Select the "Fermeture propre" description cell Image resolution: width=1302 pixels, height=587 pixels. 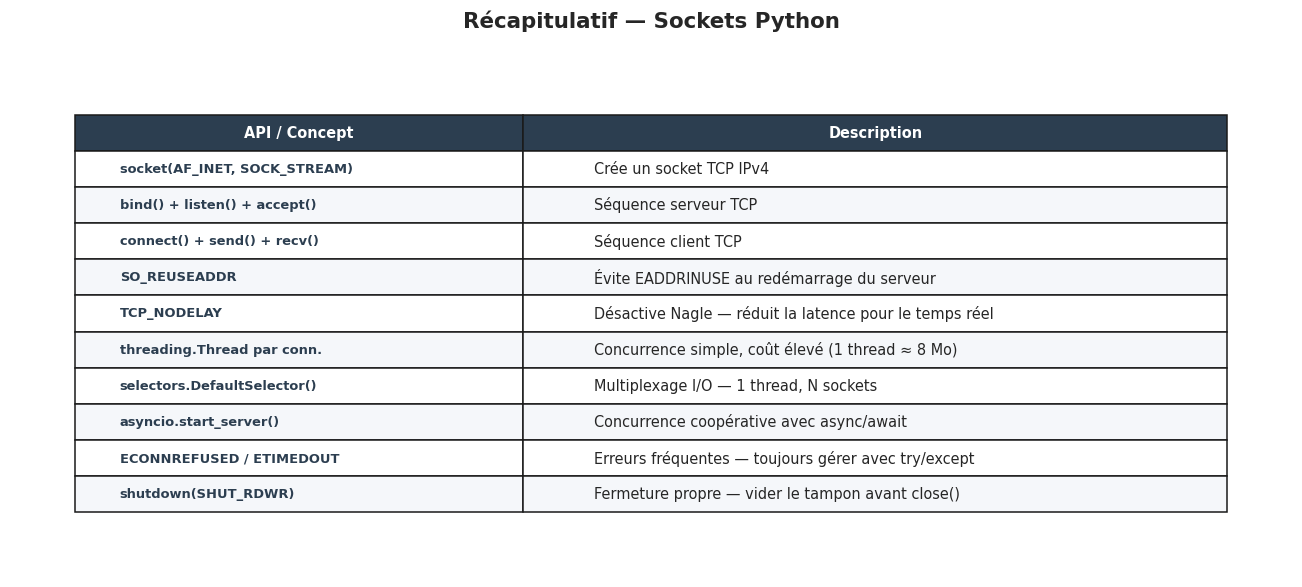(776, 494)
